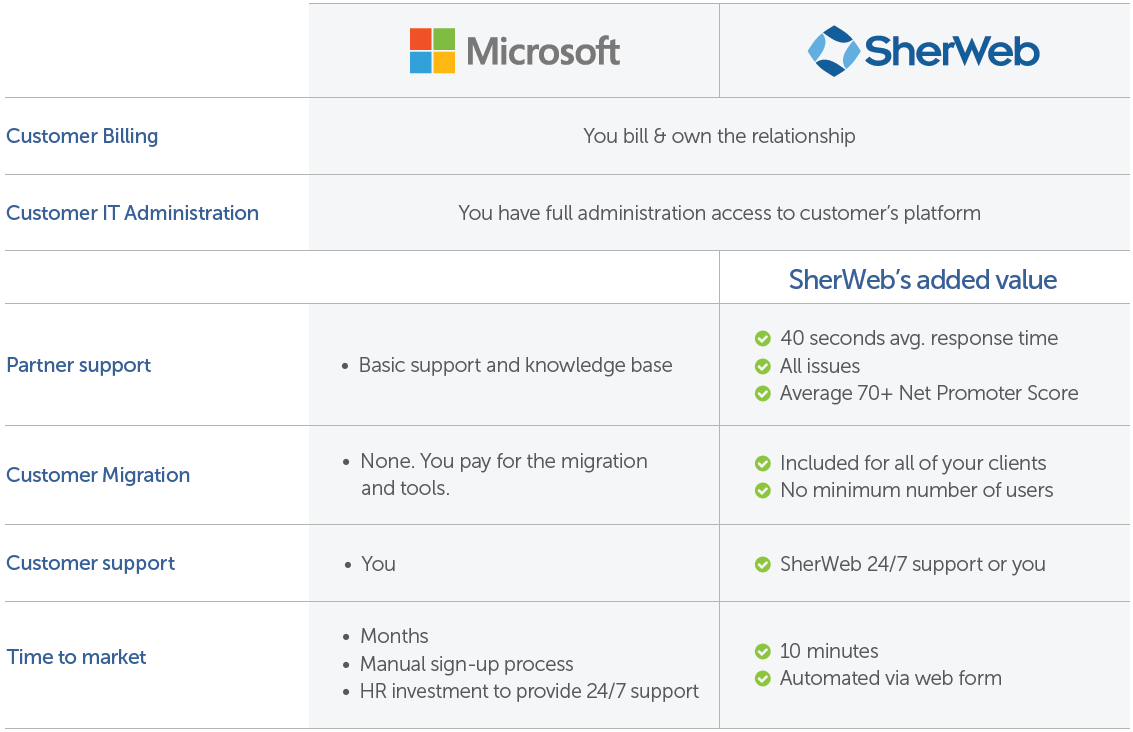This screenshot has width=1133, height=732.
Task: Click the Microsoft four-square logo icon
Action: coord(432,51)
